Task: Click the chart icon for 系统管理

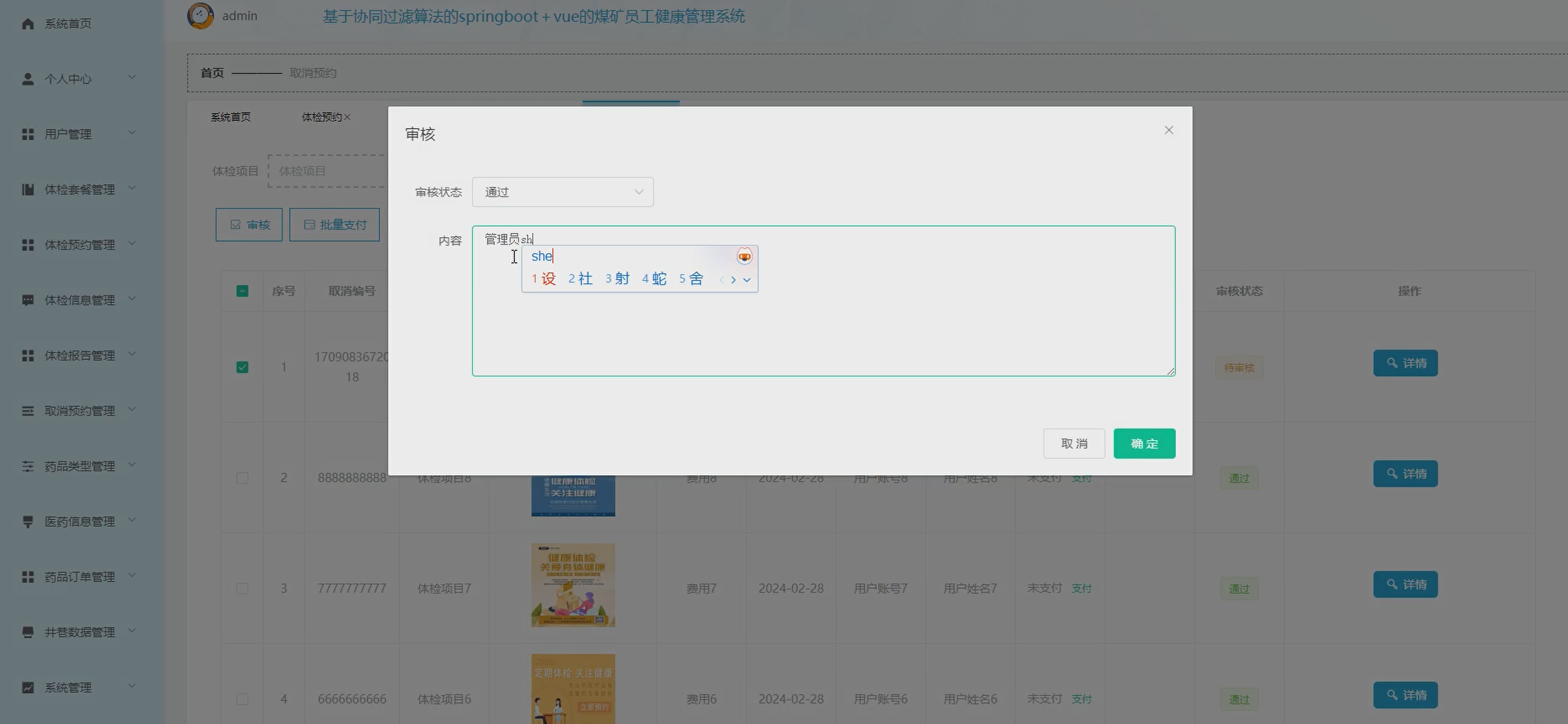Action: click(x=27, y=687)
